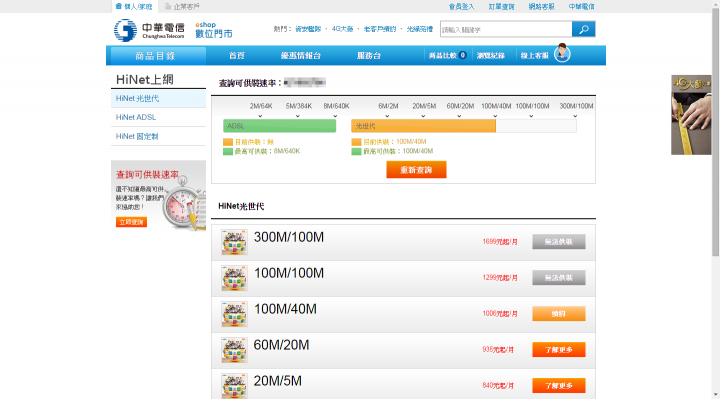Go to 首頁 in navigation bar

tap(236, 56)
